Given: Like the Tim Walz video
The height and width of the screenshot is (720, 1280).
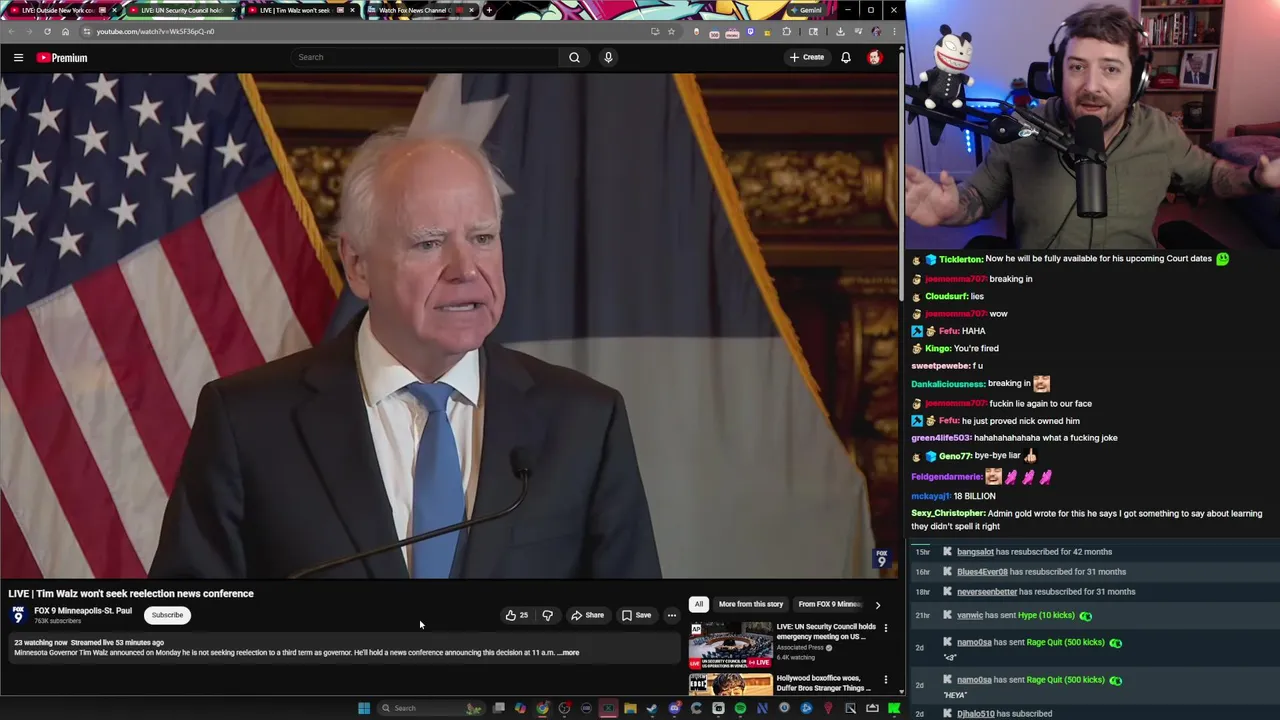Looking at the screenshot, I should [x=517, y=615].
